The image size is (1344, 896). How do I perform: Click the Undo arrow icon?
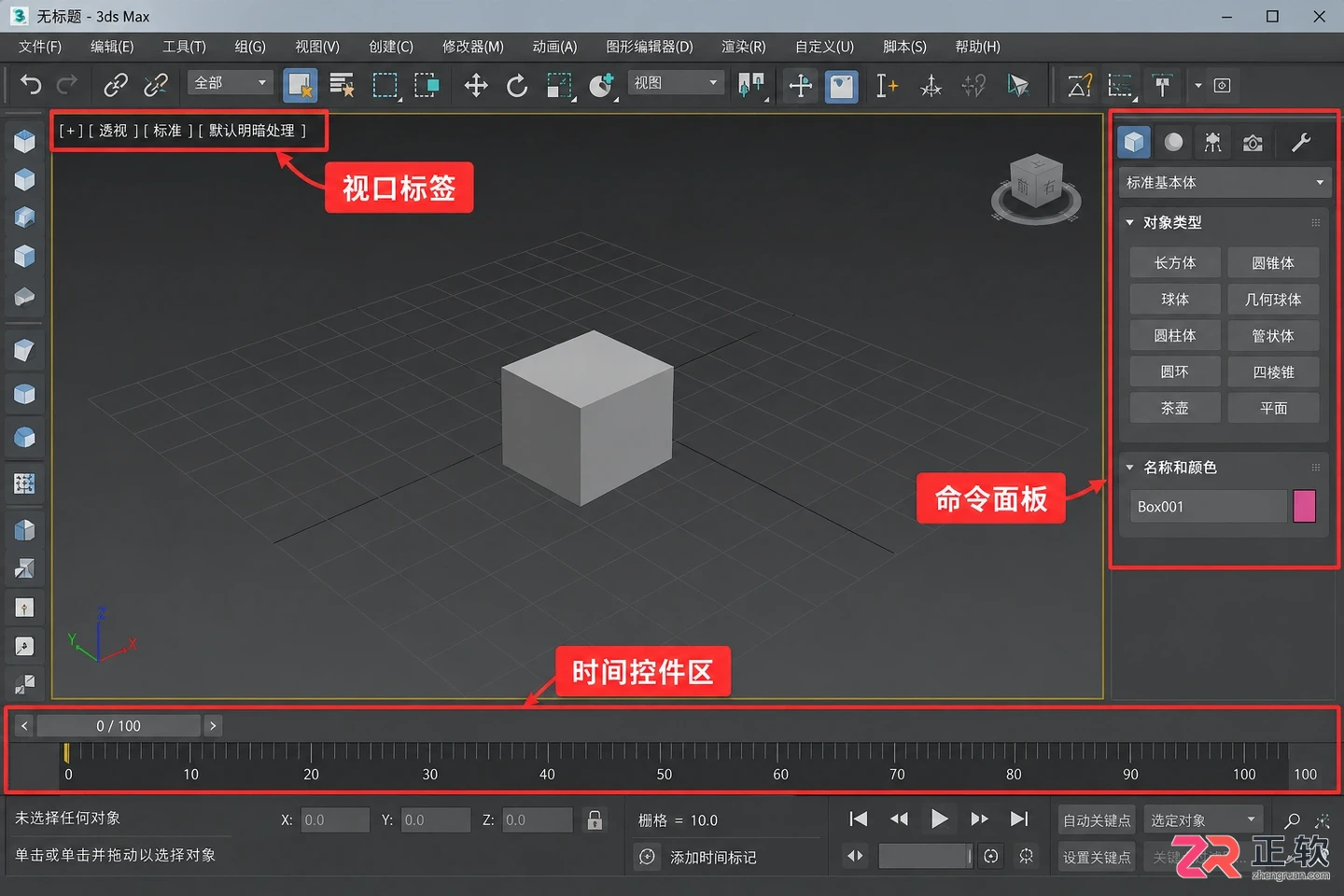pos(31,85)
